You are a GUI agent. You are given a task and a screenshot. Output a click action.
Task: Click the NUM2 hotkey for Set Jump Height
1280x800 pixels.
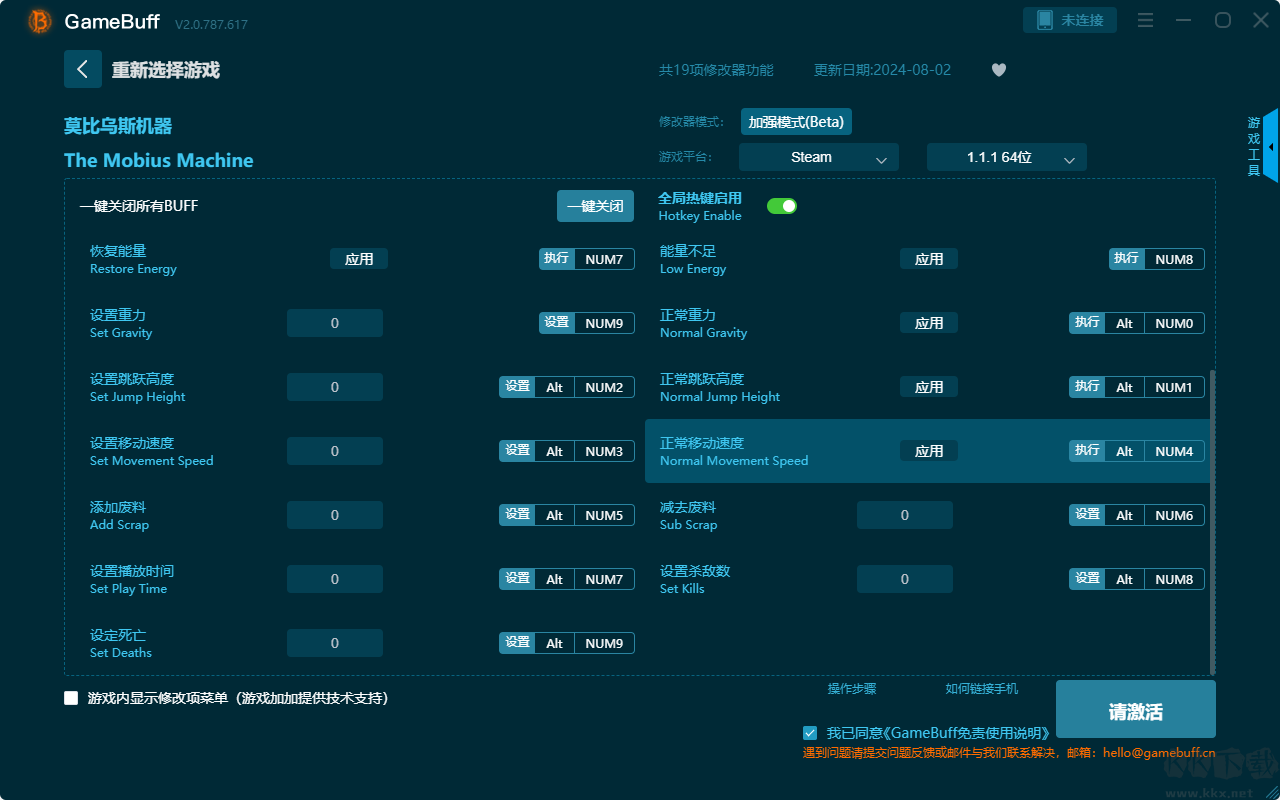tap(604, 387)
